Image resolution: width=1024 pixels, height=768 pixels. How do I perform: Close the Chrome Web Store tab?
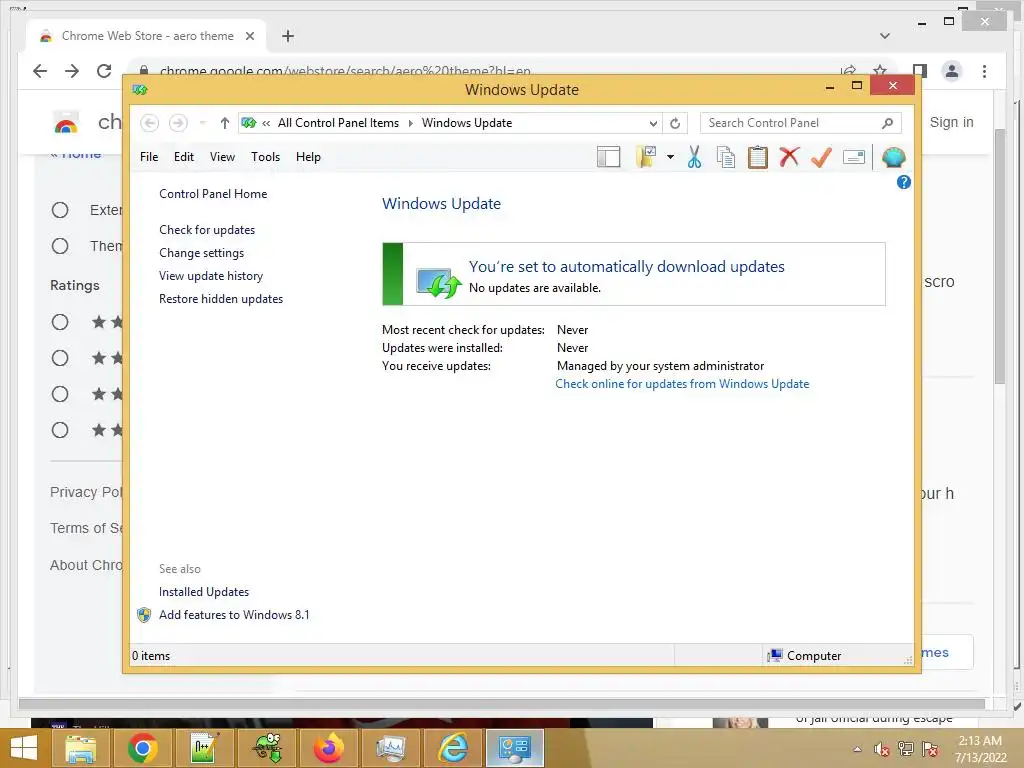click(249, 36)
